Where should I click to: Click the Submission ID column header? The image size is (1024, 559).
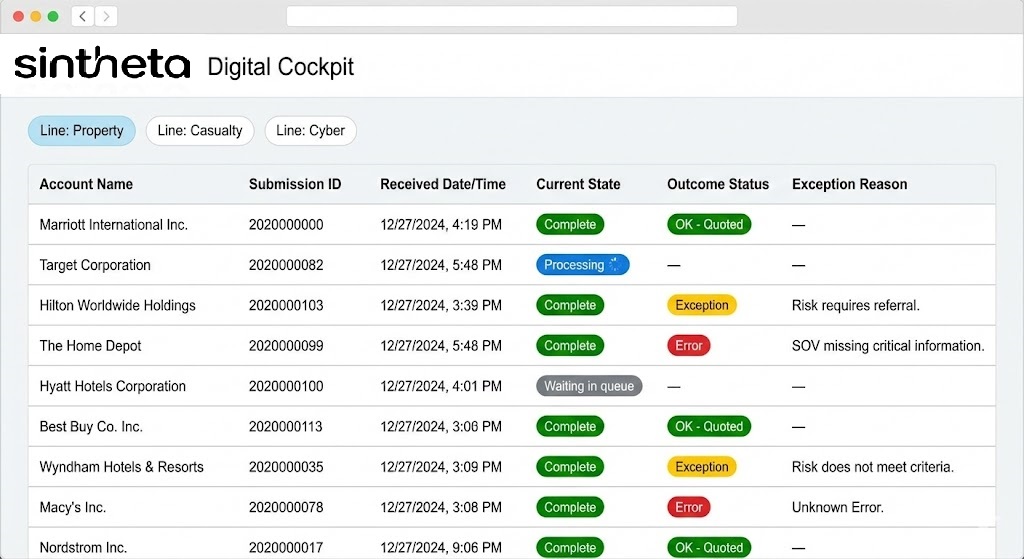coord(295,184)
